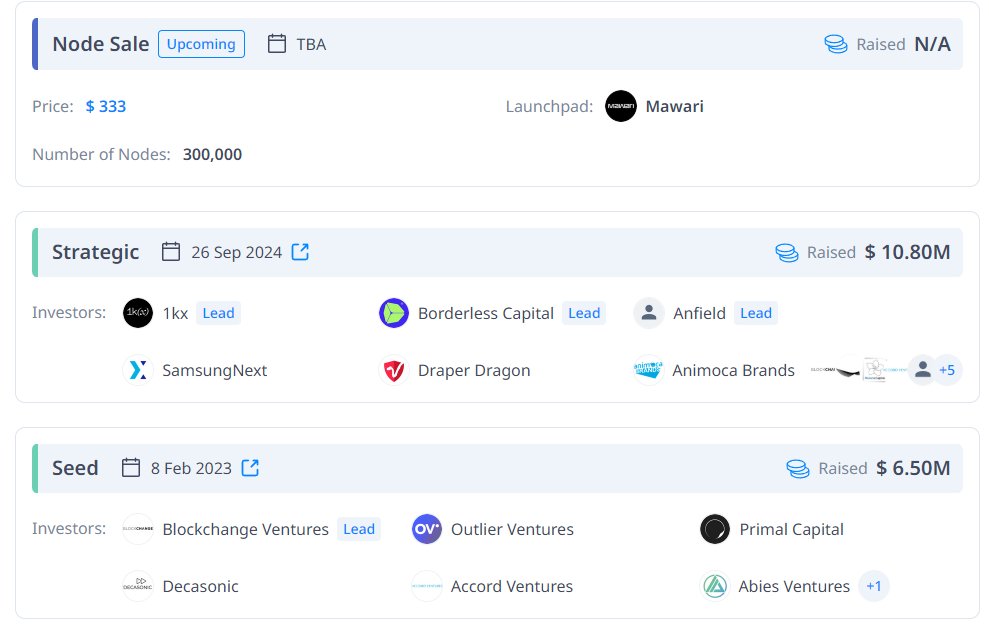Open the Blockchange Ventures investor name
Viewport: 989px width, 629px height.
point(245,529)
